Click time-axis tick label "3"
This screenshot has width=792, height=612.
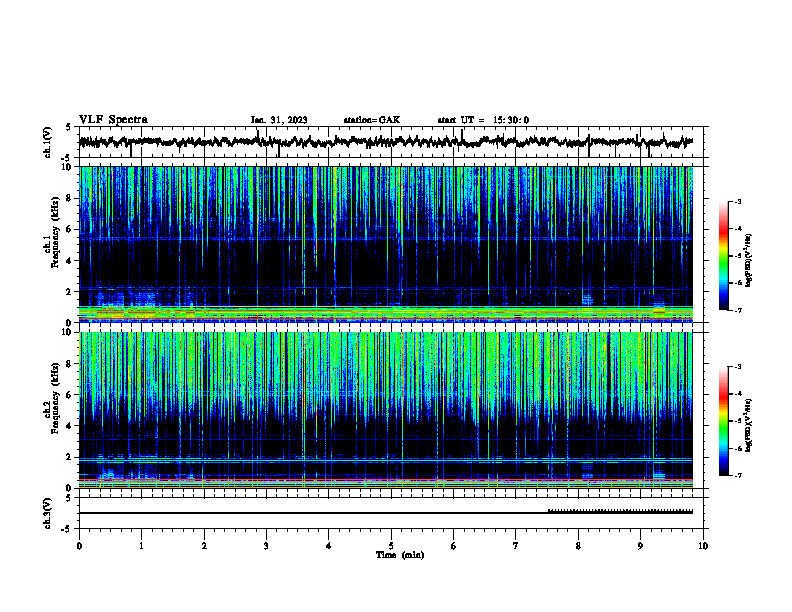(266, 546)
